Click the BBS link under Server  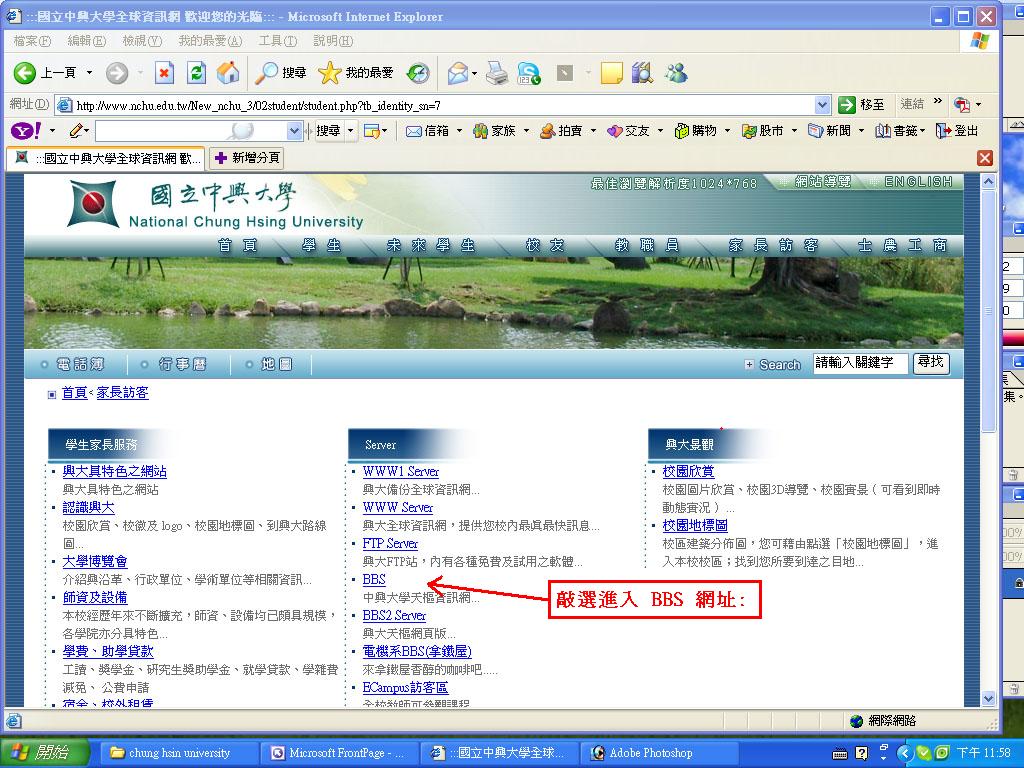374,579
